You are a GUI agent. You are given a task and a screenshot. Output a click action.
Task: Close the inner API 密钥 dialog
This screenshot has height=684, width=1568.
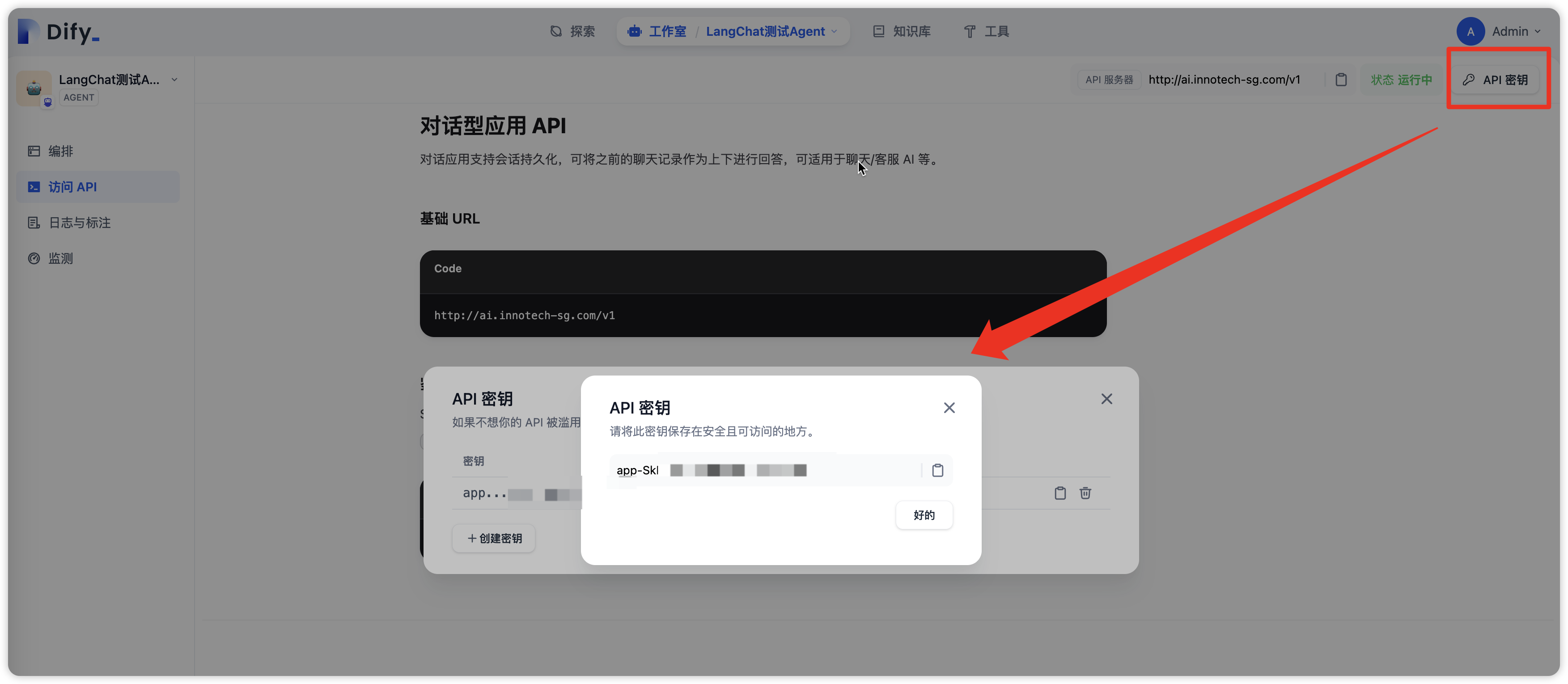point(949,408)
